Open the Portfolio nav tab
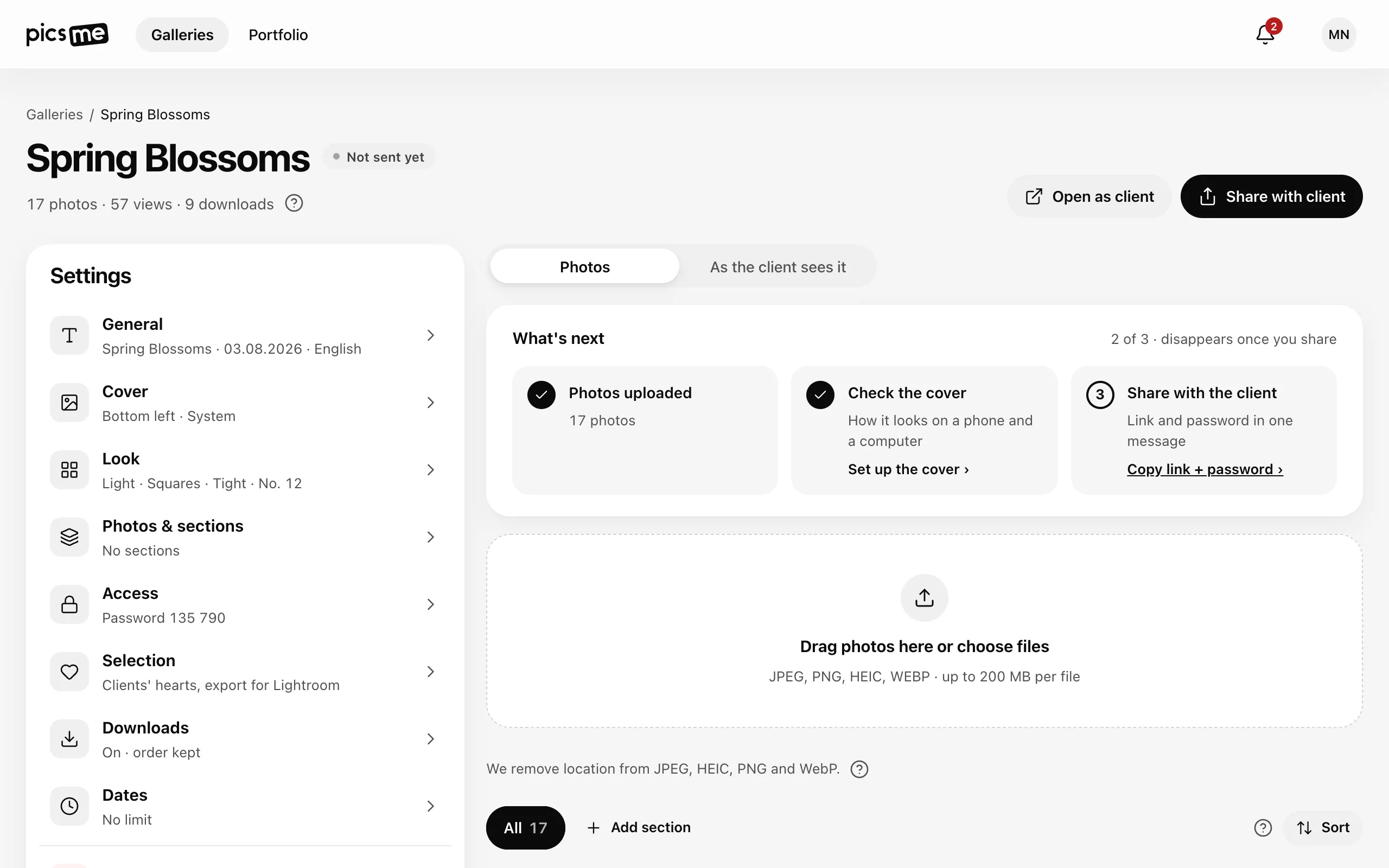This screenshot has width=1389, height=868. [278, 34]
